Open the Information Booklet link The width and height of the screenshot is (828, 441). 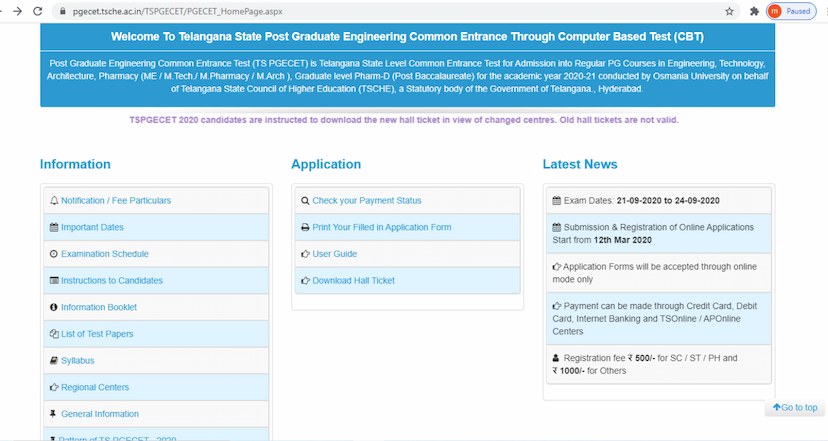(98, 307)
